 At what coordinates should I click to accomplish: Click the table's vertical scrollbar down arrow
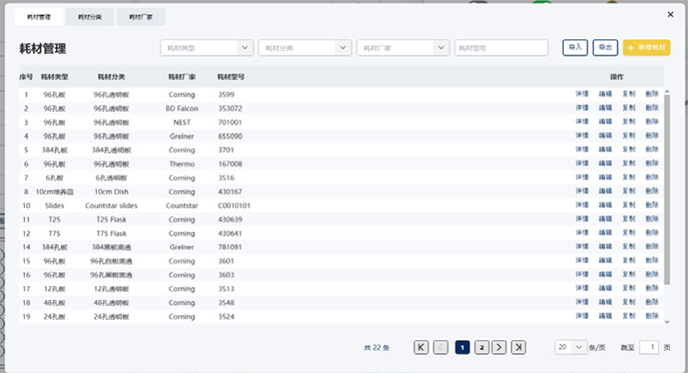(667, 322)
